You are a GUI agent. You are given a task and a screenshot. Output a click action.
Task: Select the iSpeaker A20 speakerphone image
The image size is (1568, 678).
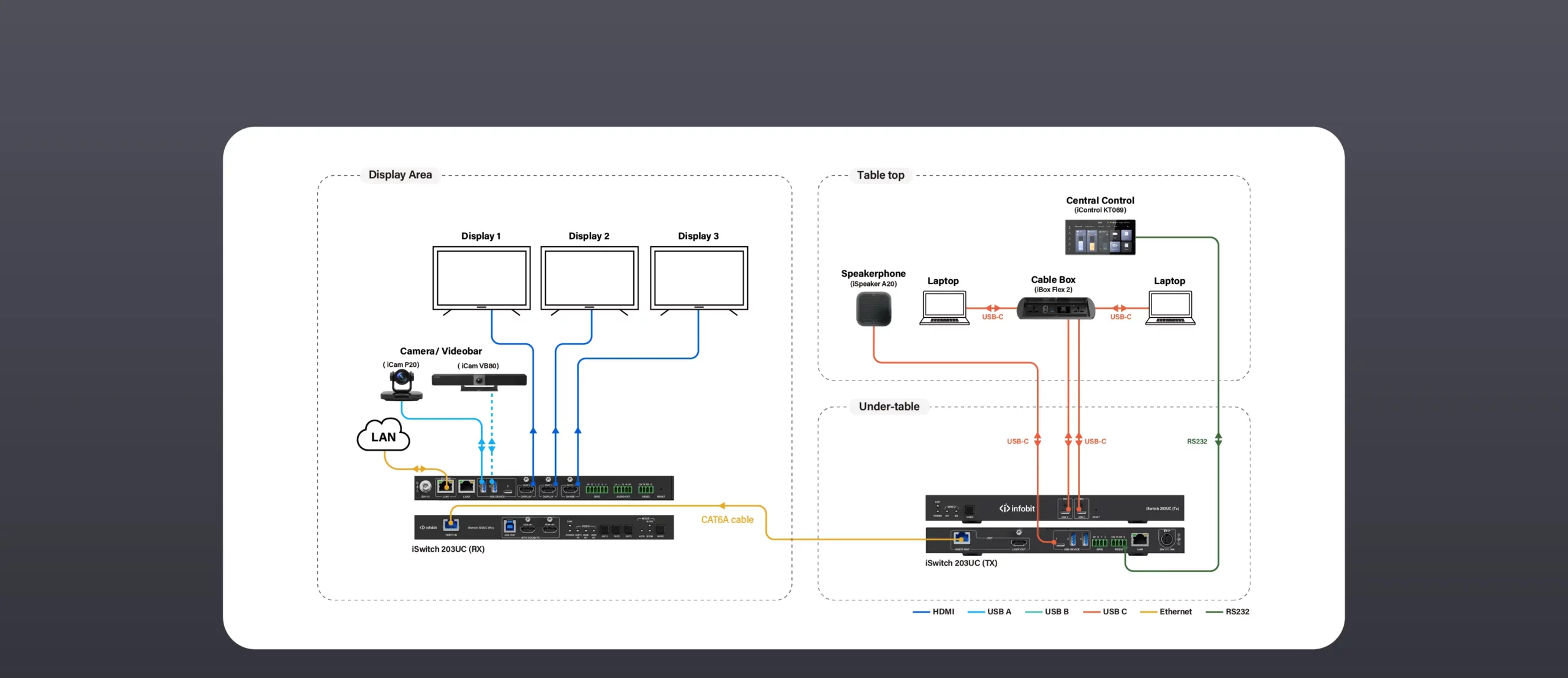pos(873,309)
